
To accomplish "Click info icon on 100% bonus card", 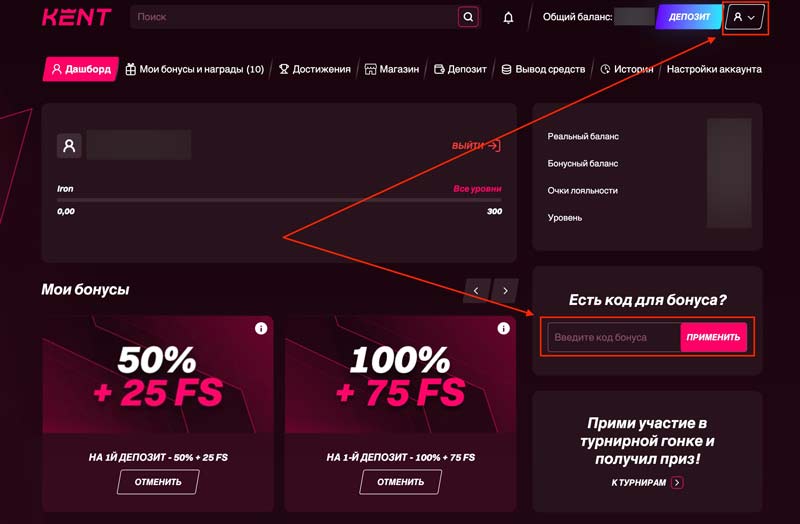I will (x=504, y=328).
